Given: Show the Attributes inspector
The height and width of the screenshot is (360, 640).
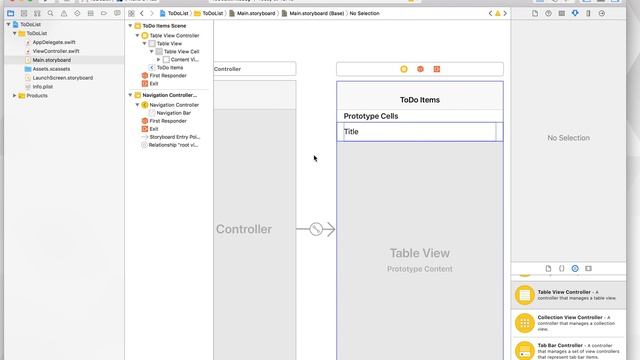Looking at the screenshot, I should point(575,13).
